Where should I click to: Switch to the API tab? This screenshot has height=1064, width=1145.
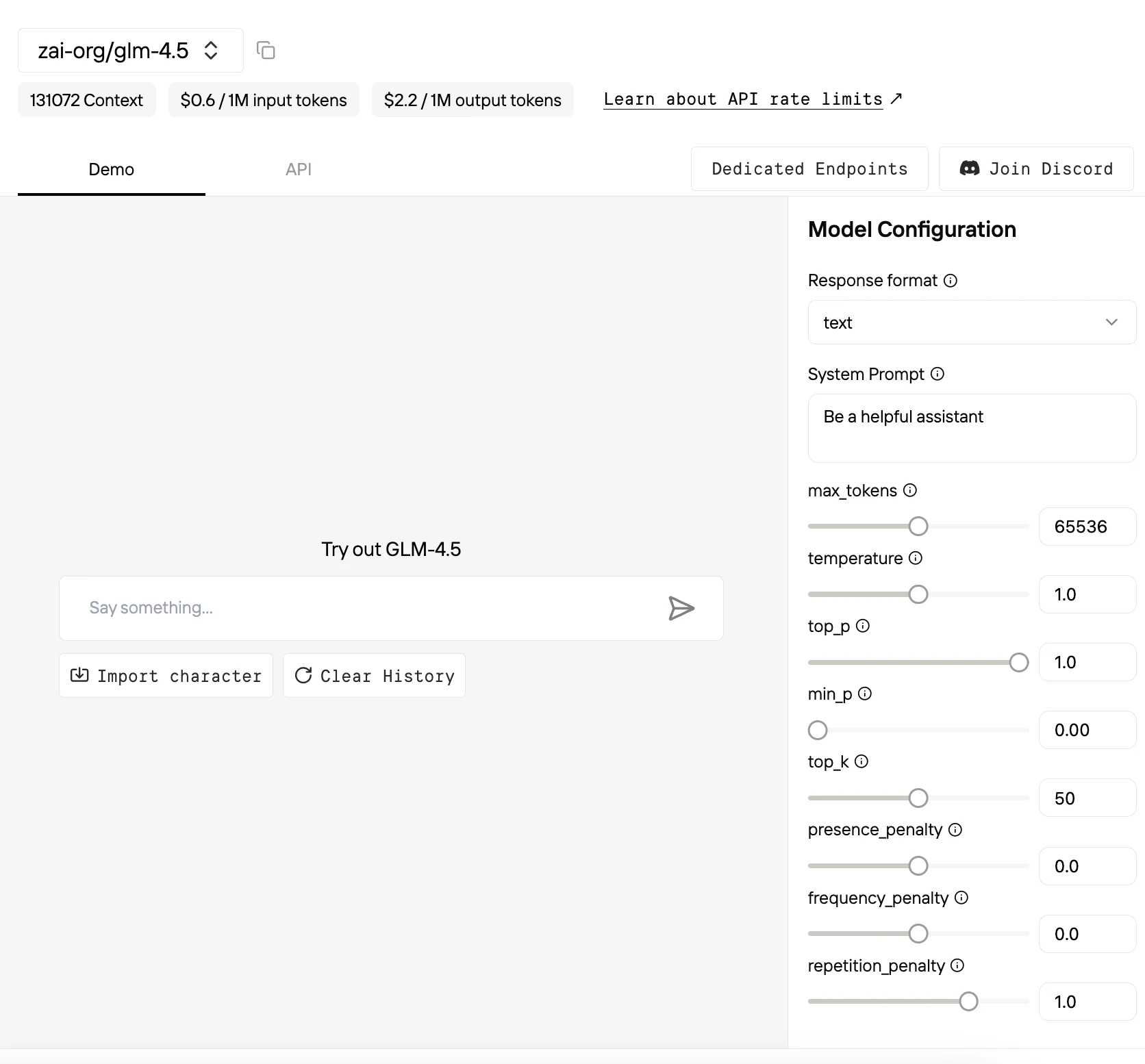[x=299, y=170]
